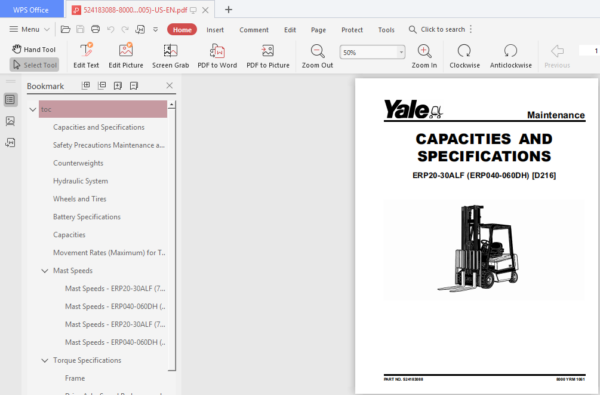This screenshot has height=395, width=600.
Task: Click the Edit Picture tool
Action: coord(126,56)
